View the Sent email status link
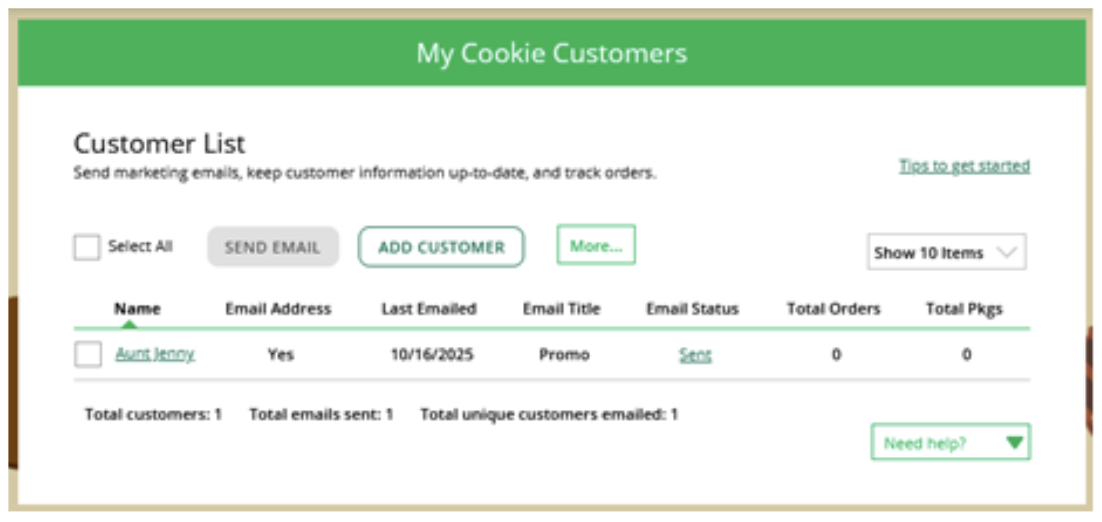This screenshot has width=1102, height=522. tap(695, 355)
